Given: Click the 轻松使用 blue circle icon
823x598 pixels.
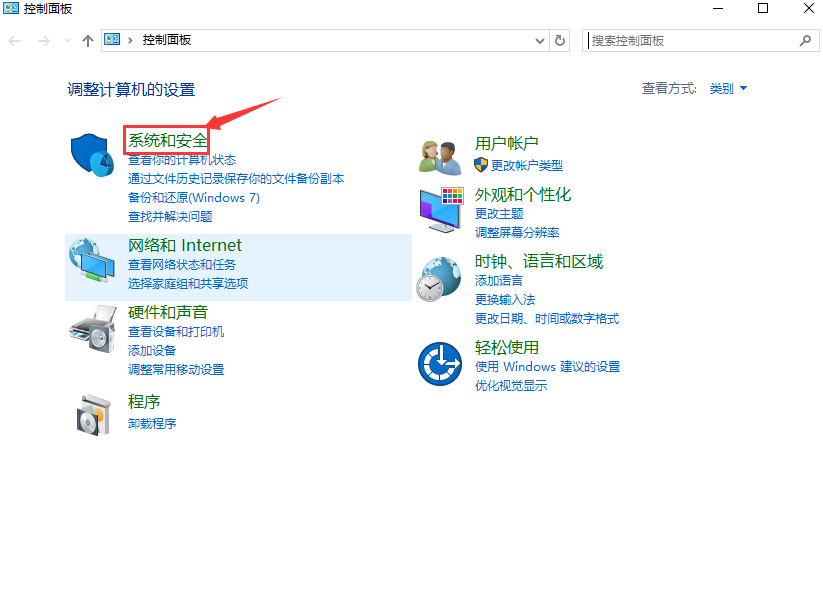Looking at the screenshot, I should tap(440, 363).
